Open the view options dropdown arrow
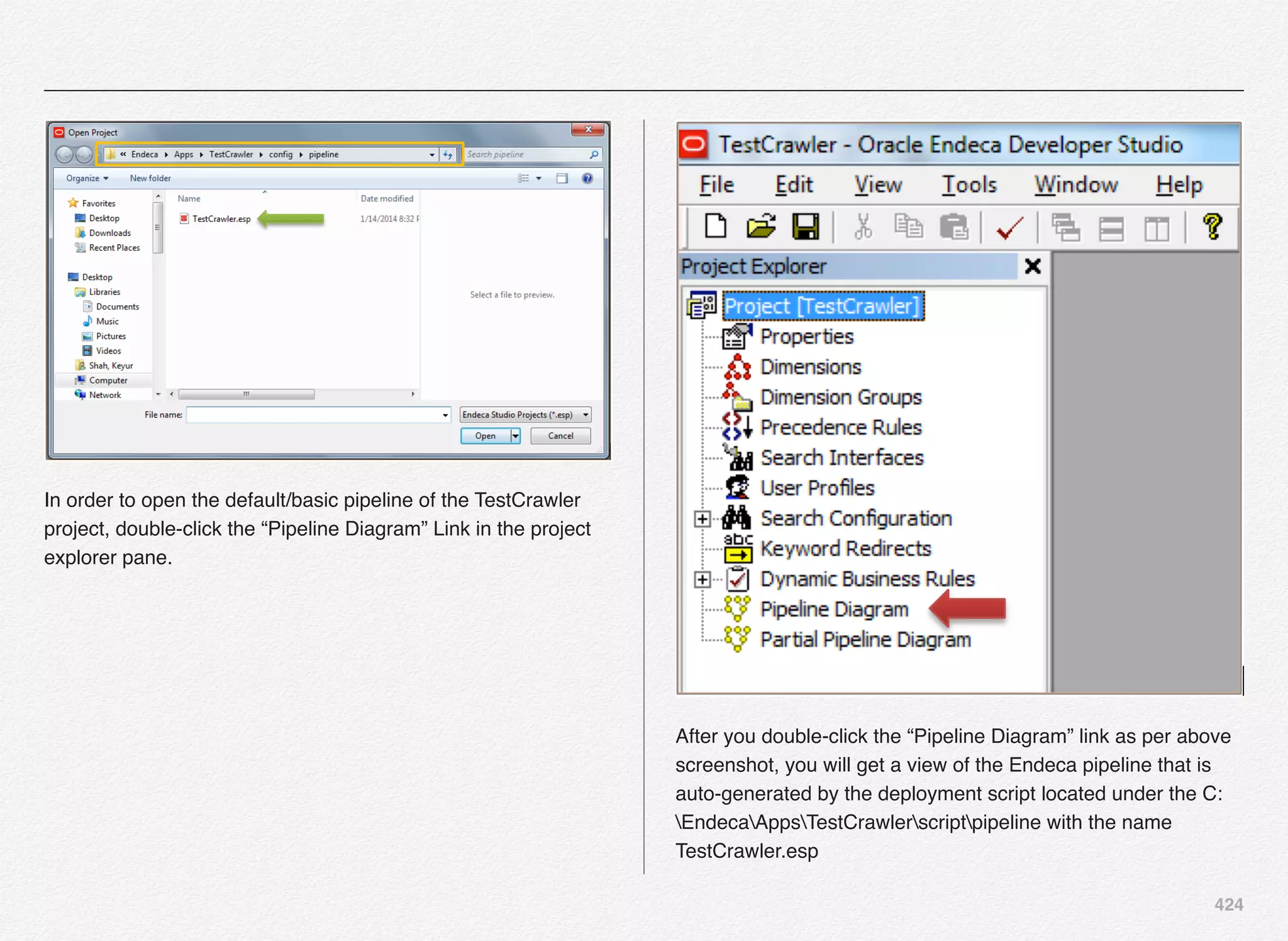The height and width of the screenshot is (941, 1288). pyautogui.click(x=539, y=178)
